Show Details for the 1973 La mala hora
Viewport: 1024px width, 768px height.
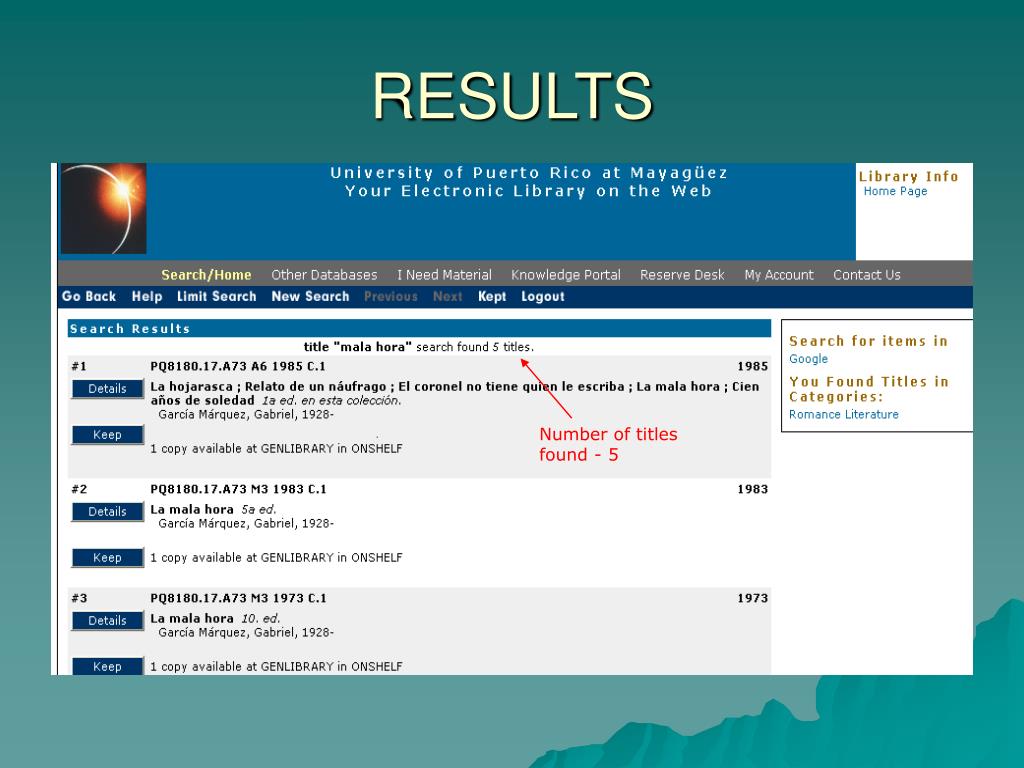(107, 620)
